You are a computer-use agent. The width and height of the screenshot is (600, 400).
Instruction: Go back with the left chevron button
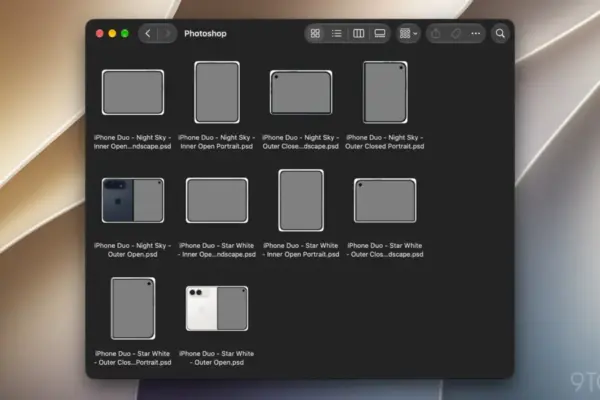pos(148,34)
